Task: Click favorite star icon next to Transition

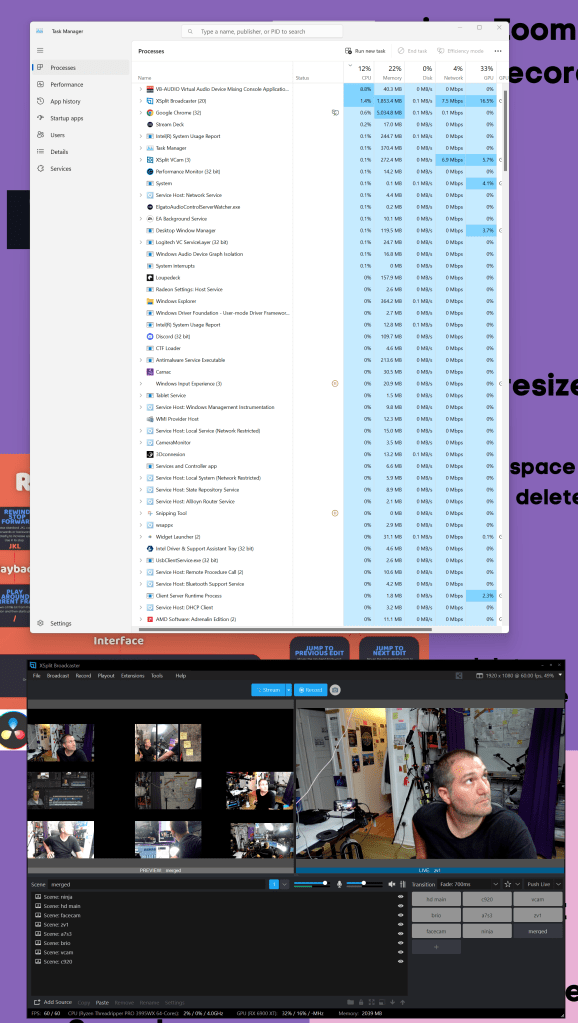Action: click(508, 884)
